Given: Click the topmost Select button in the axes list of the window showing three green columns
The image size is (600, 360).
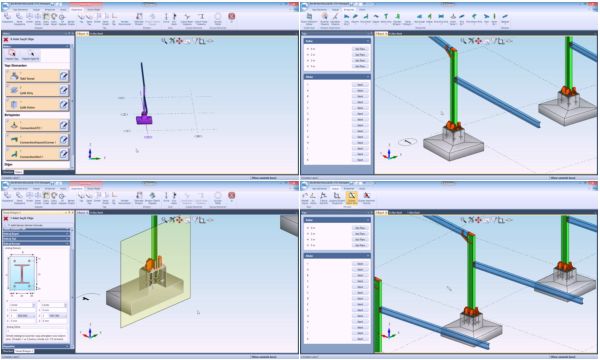Looking at the screenshot, I should (x=360, y=264).
